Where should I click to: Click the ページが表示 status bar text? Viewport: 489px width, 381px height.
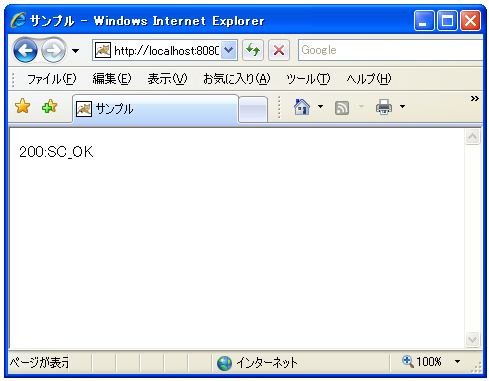point(39,362)
